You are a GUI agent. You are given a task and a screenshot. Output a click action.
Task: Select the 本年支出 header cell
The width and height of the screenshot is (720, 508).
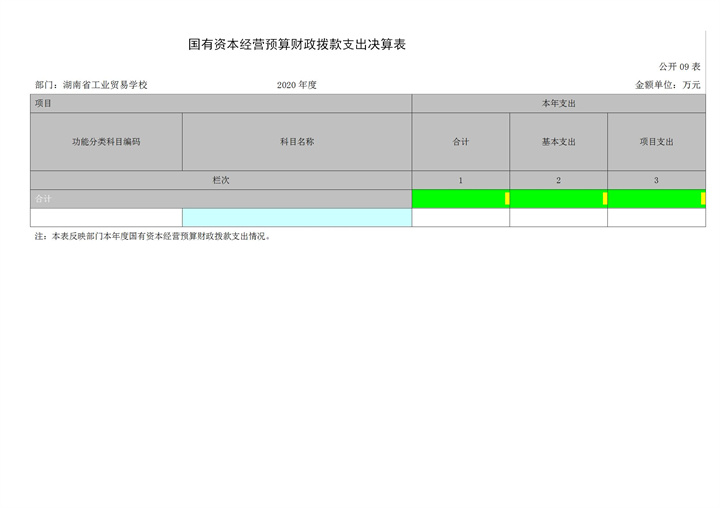(559, 103)
